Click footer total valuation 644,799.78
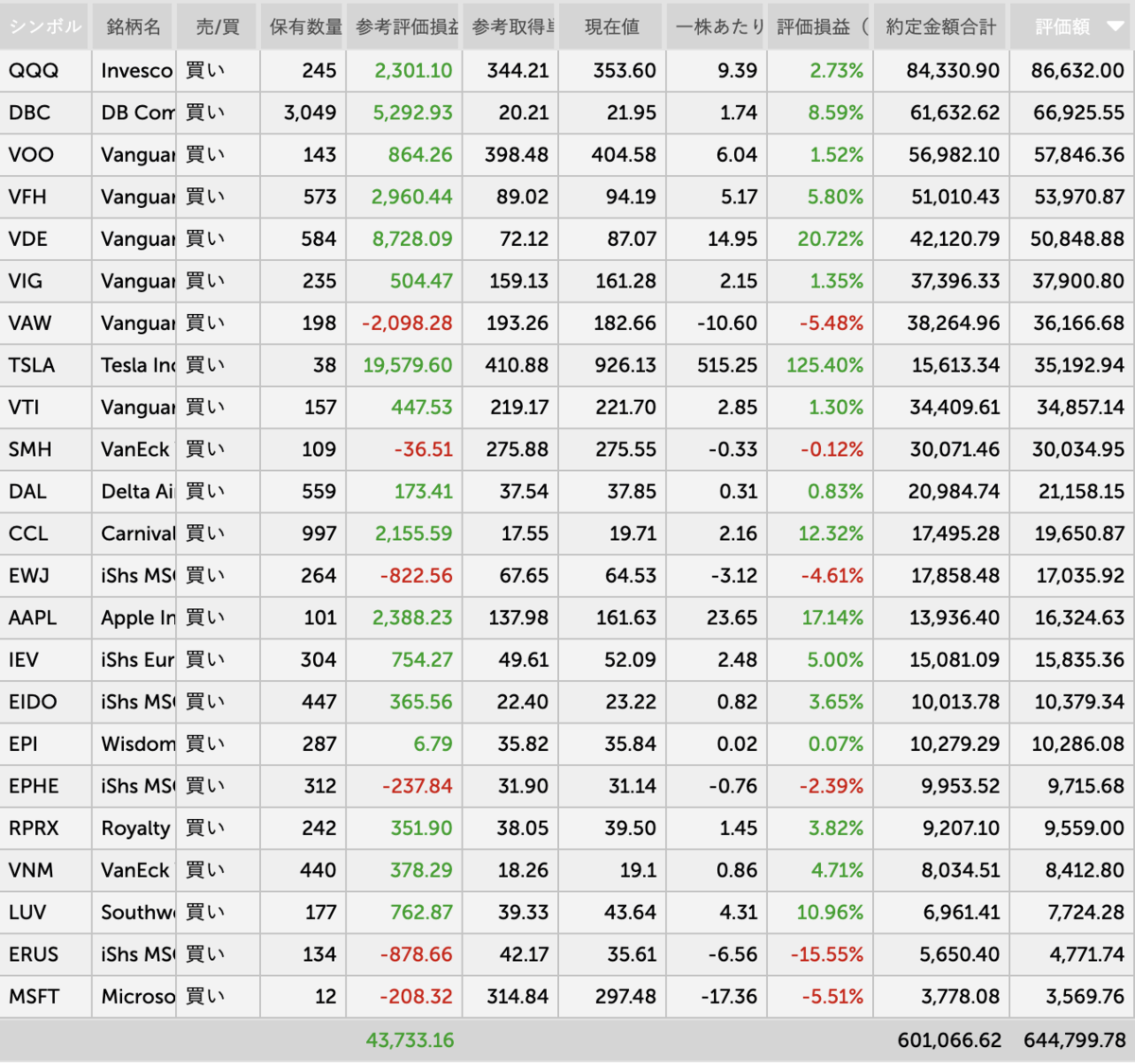The image size is (1135, 1064). (1074, 1040)
